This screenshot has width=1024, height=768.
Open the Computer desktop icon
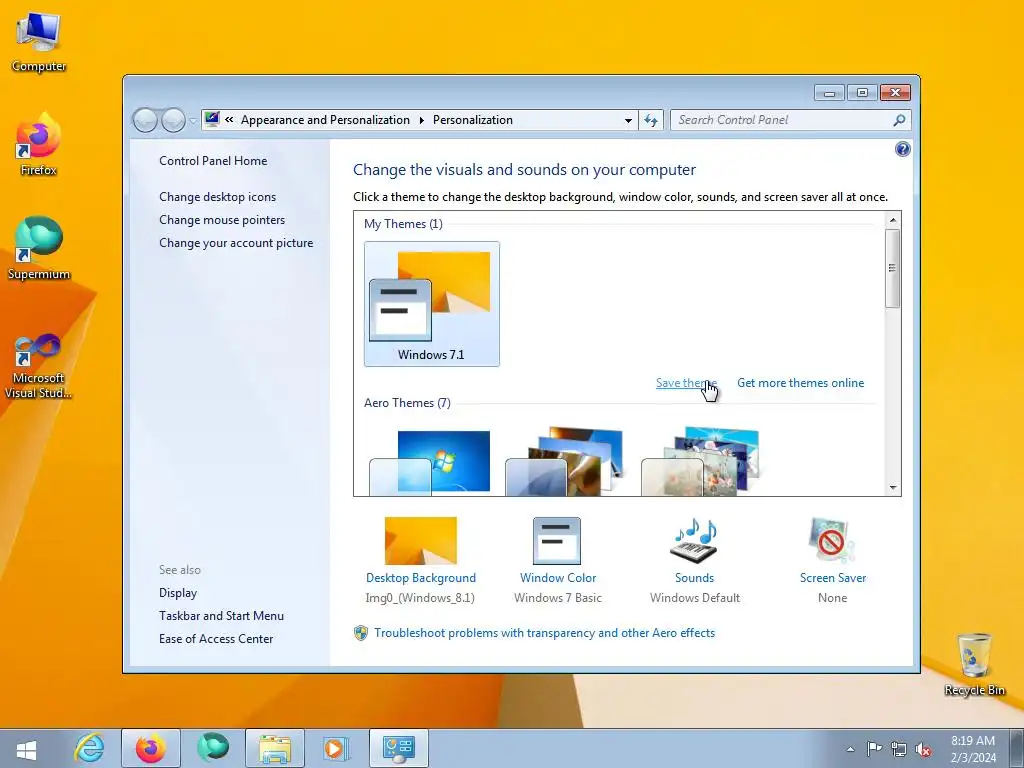(39, 43)
